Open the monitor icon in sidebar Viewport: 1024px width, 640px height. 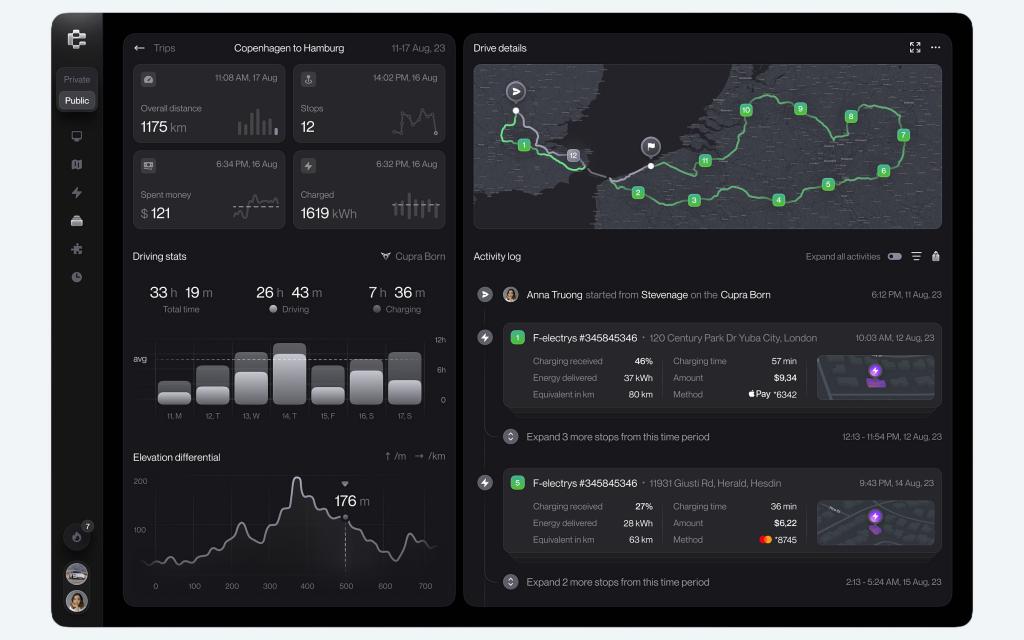pyautogui.click(x=76, y=136)
